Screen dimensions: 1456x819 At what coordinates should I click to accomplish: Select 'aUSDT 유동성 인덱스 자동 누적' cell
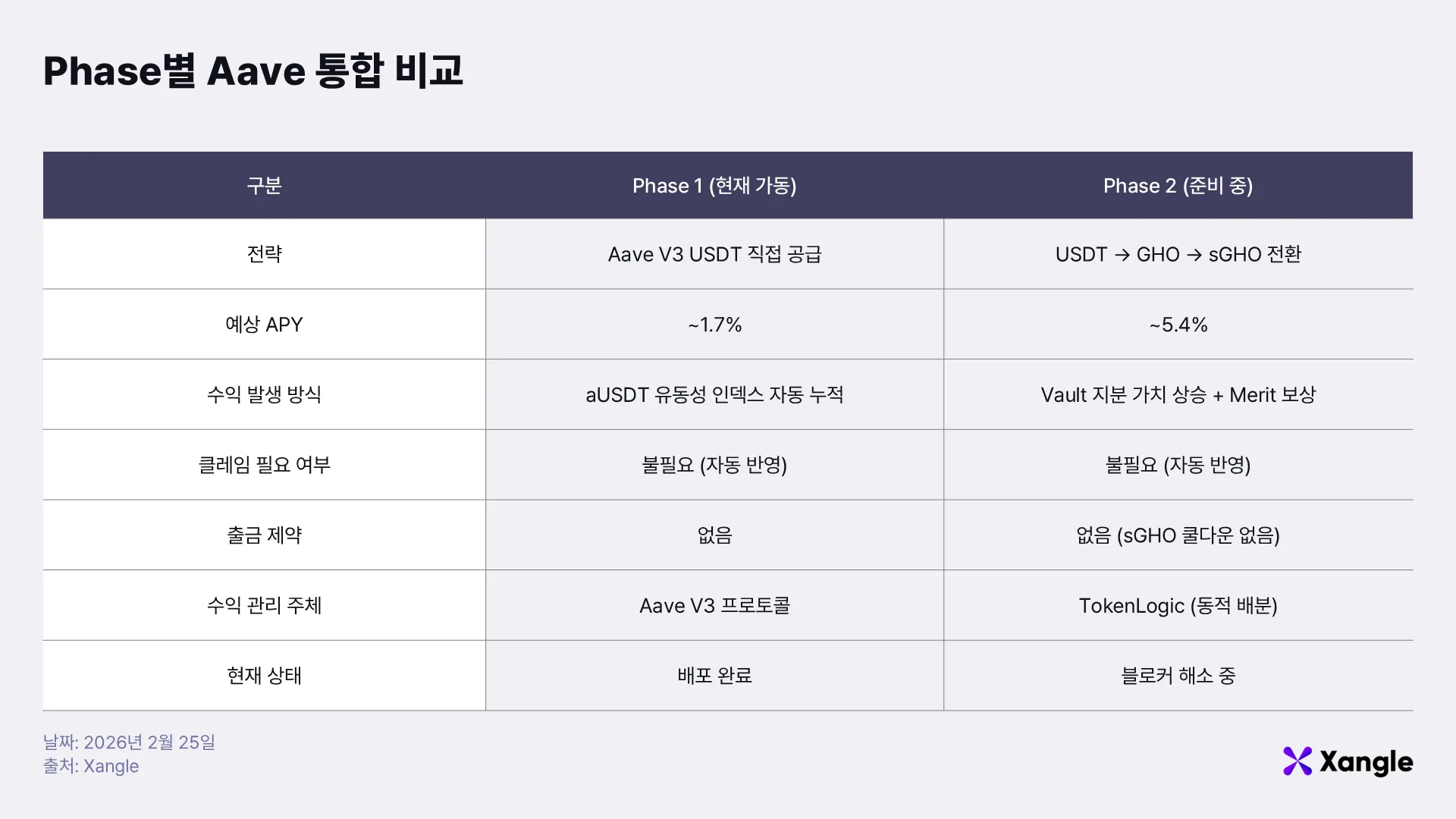pyautogui.click(x=714, y=394)
